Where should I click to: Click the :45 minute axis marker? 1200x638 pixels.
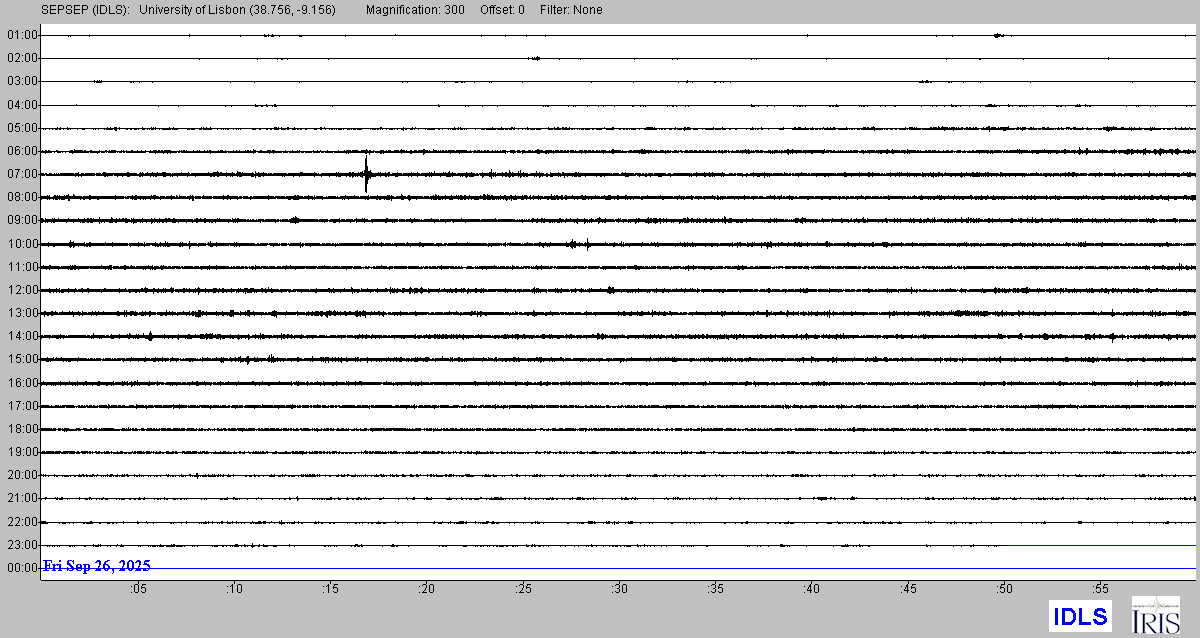pos(909,589)
